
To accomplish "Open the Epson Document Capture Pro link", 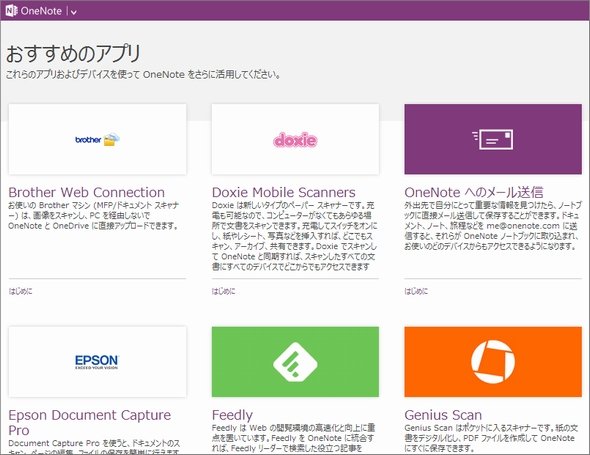I will [90, 422].
